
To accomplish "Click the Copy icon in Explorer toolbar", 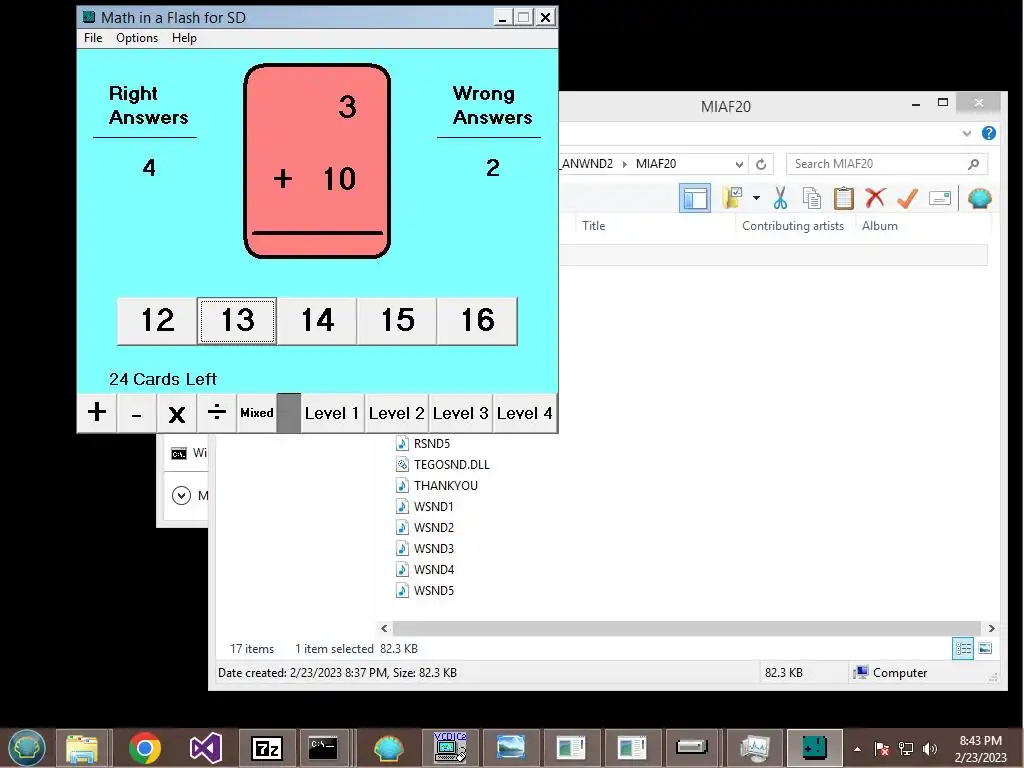I will click(x=812, y=198).
